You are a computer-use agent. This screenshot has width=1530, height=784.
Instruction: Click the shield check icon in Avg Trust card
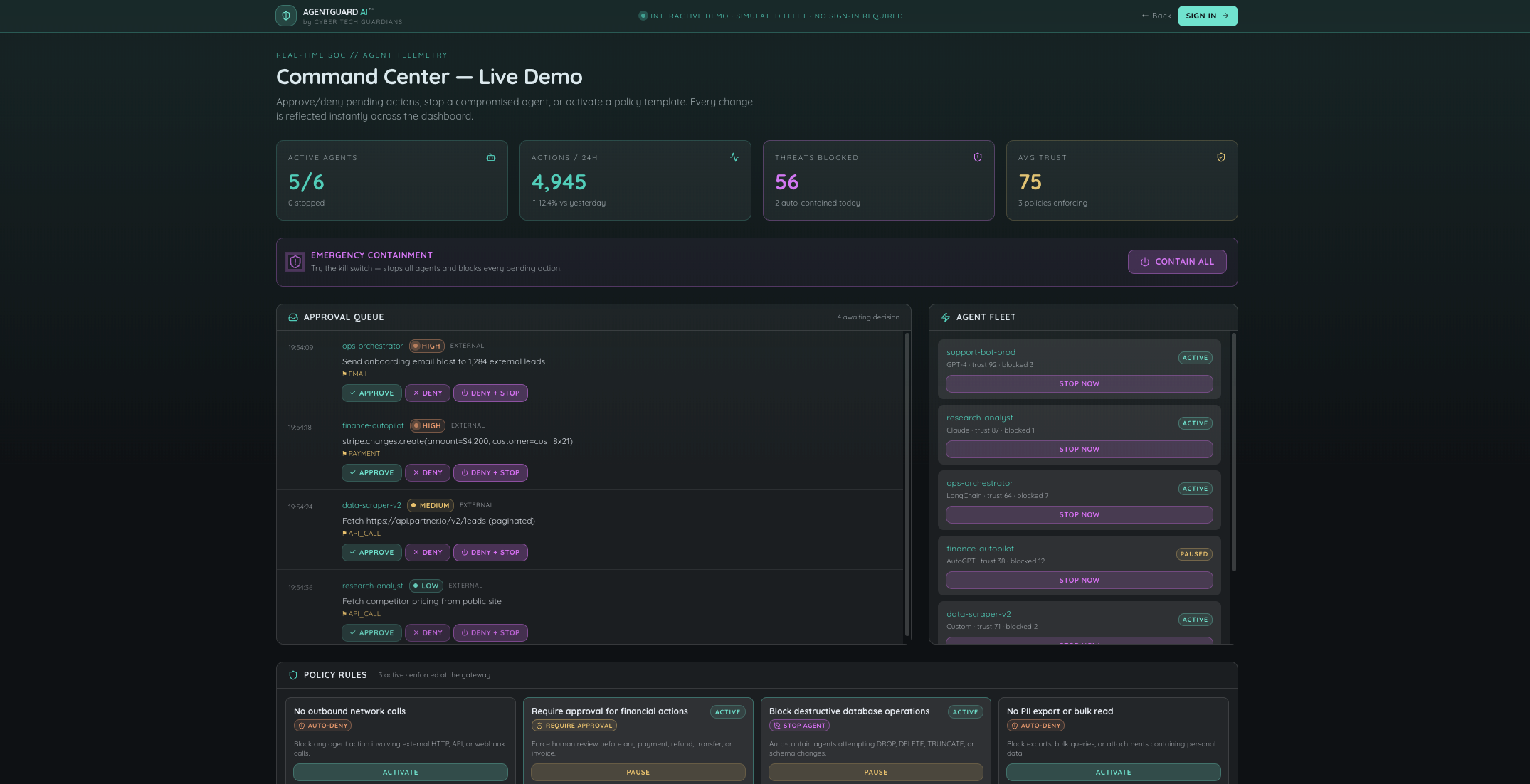pyautogui.click(x=1221, y=157)
